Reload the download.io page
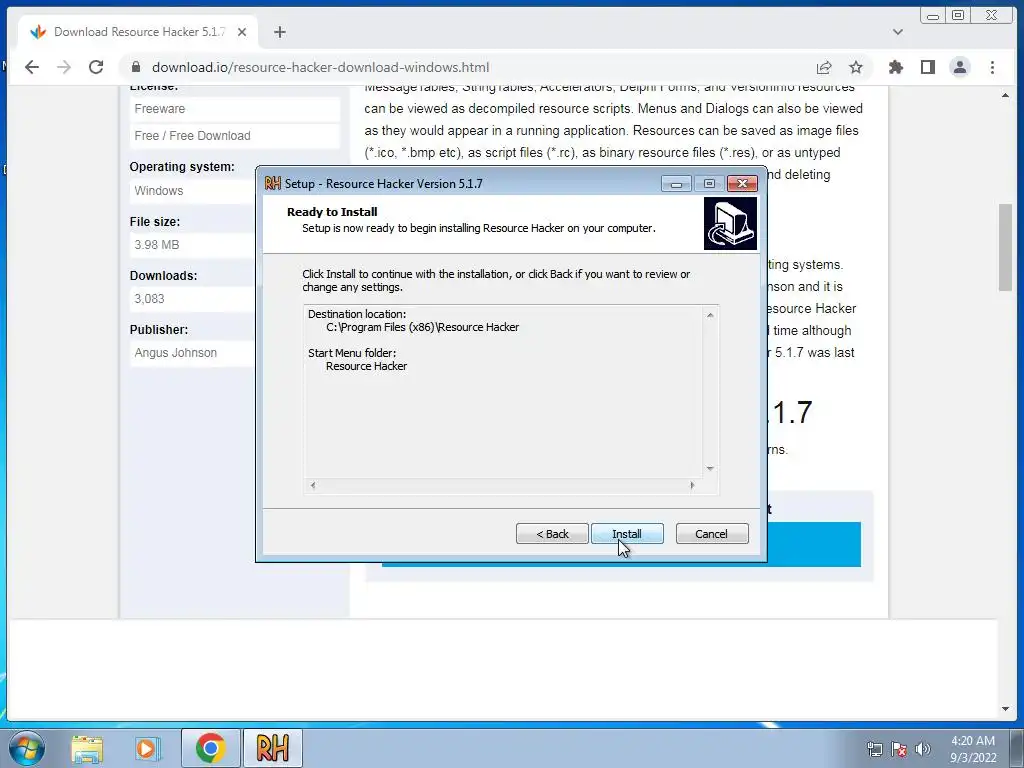The height and width of the screenshot is (768, 1024). pyautogui.click(x=96, y=67)
